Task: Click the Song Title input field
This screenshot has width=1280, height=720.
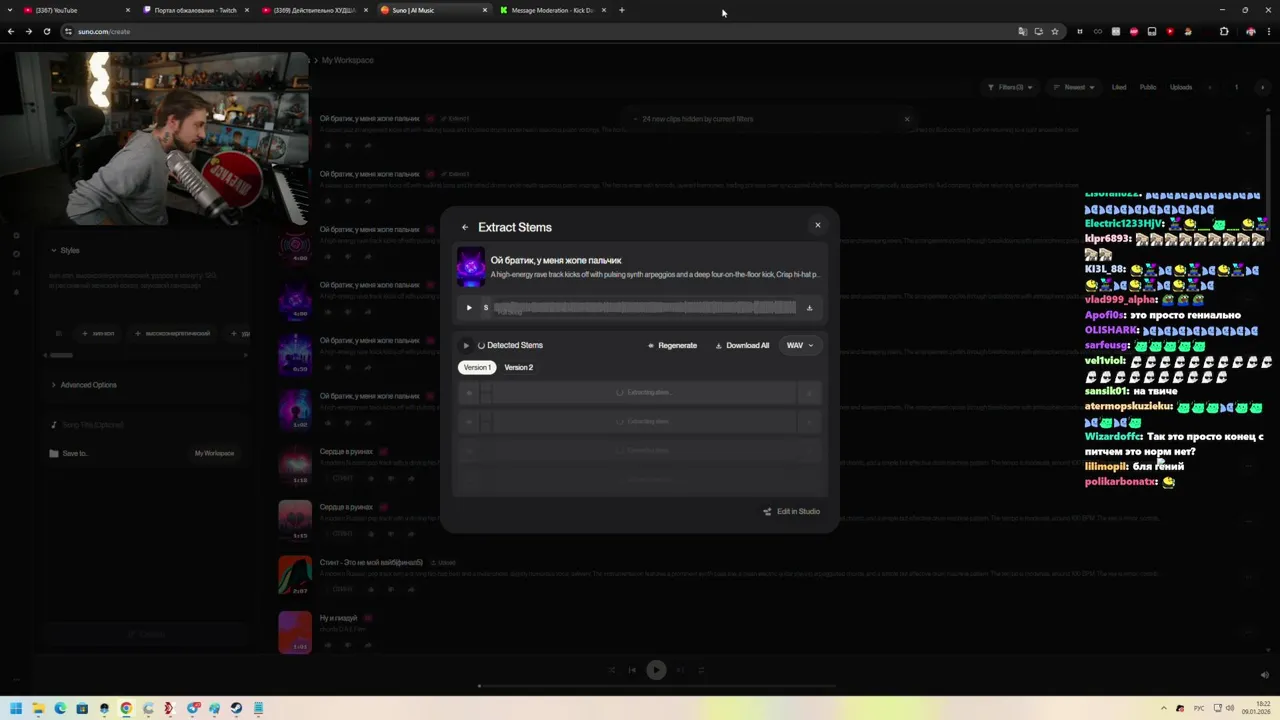Action: point(145,425)
